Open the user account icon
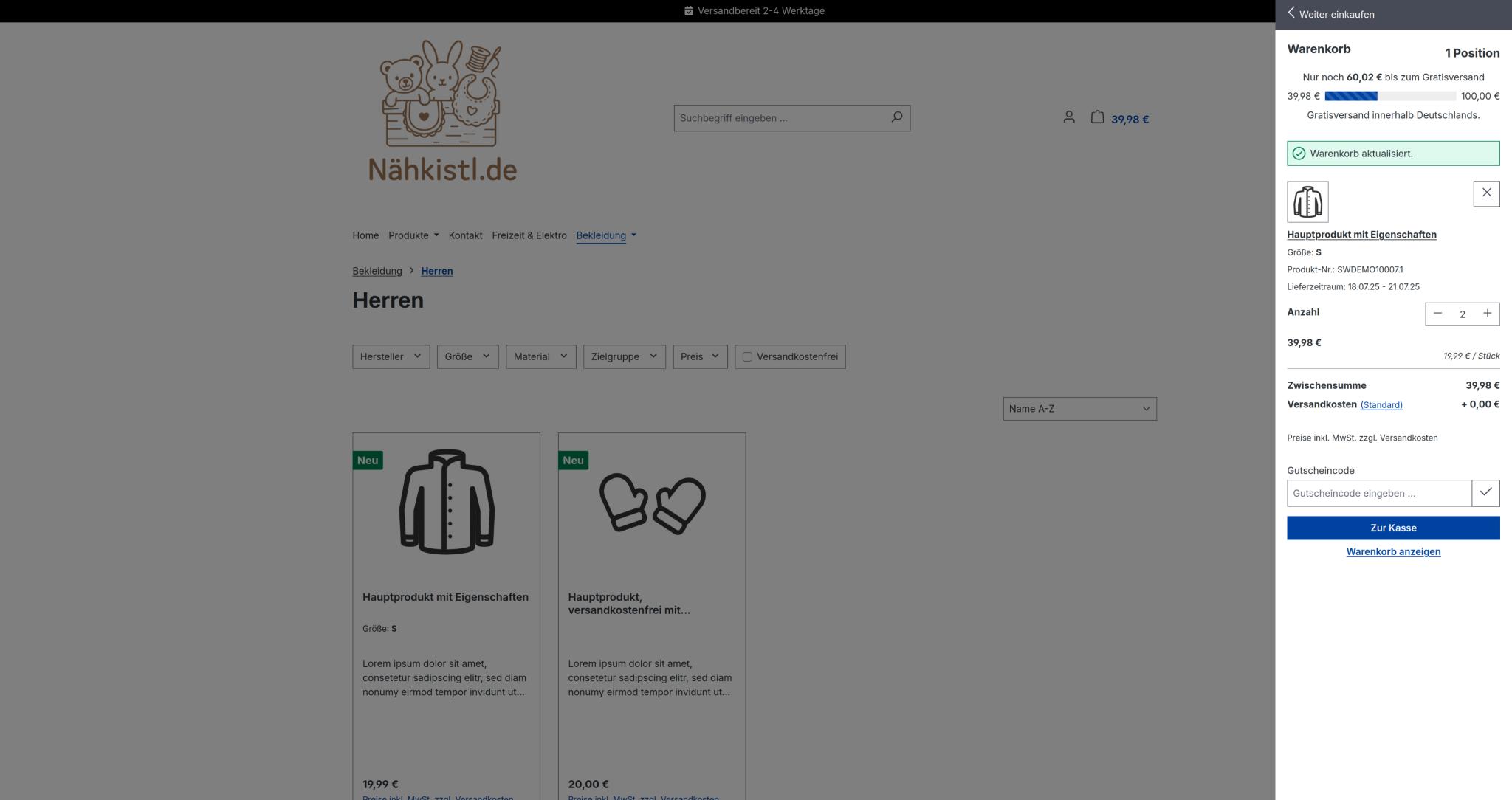The height and width of the screenshot is (800, 1512). coord(1068,117)
